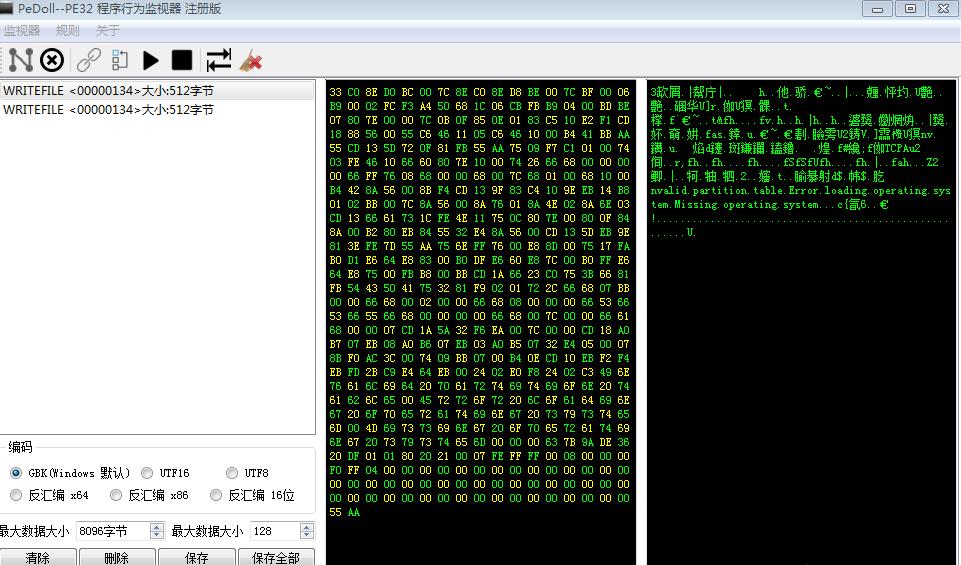Select the first WRITEFILE 00000134 entry
This screenshot has height=565, width=961.
[x=158, y=91]
